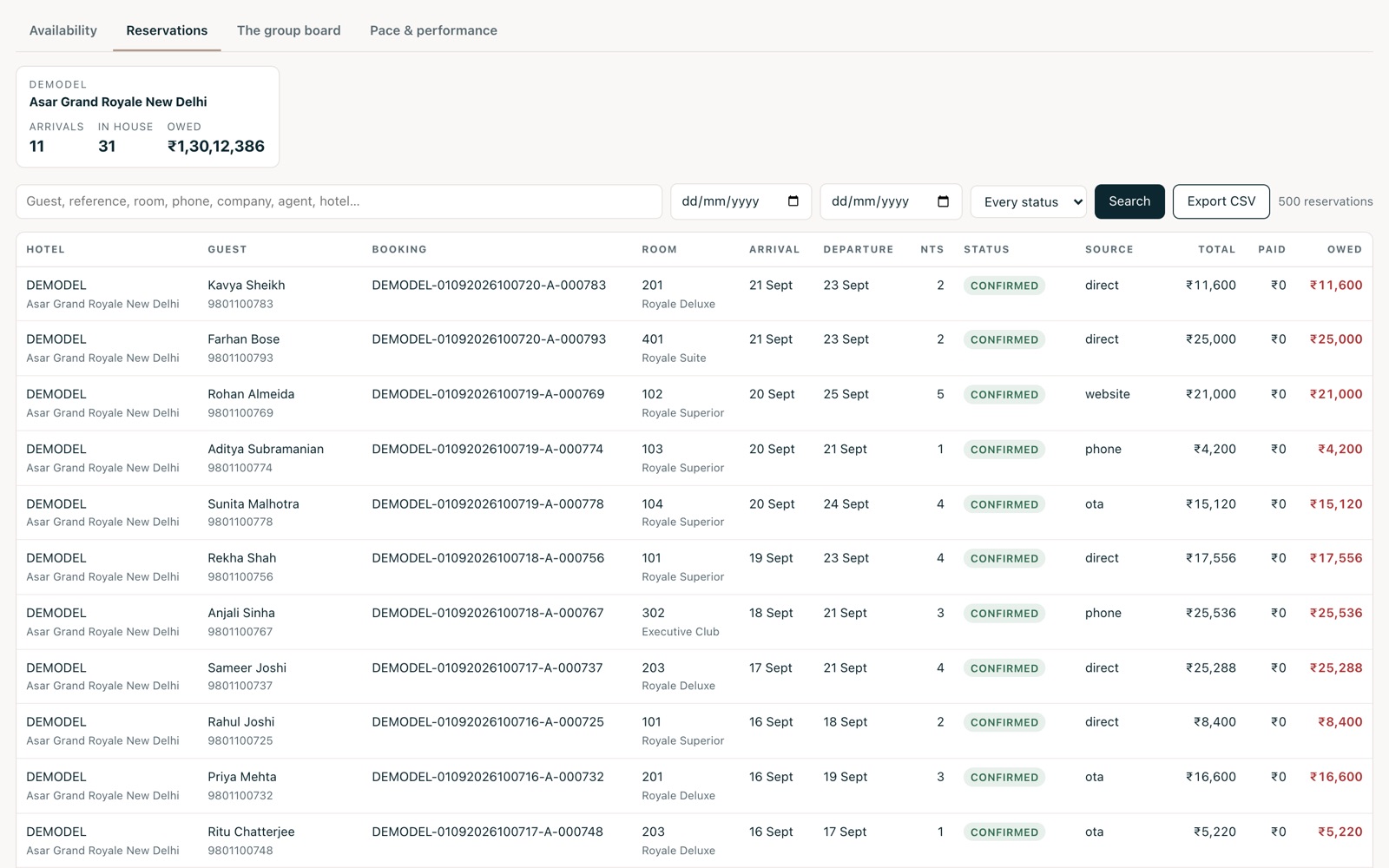Click the STATUS column header
The image size is (1389, 868).
click(986, 249)
